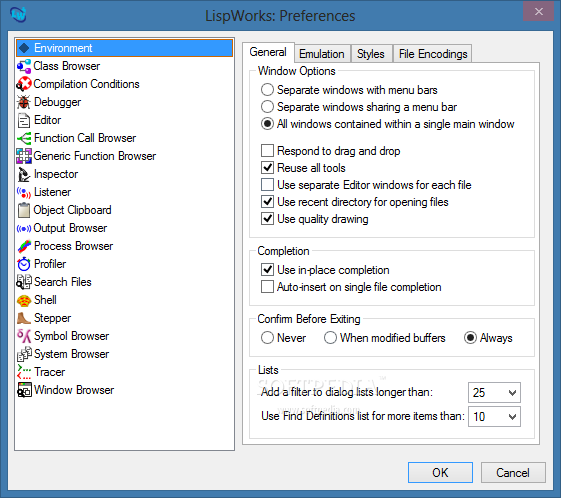Screen dimensions: 561x498
Task: Click the LispWorks logo in title bar
Action: point(18,15)
